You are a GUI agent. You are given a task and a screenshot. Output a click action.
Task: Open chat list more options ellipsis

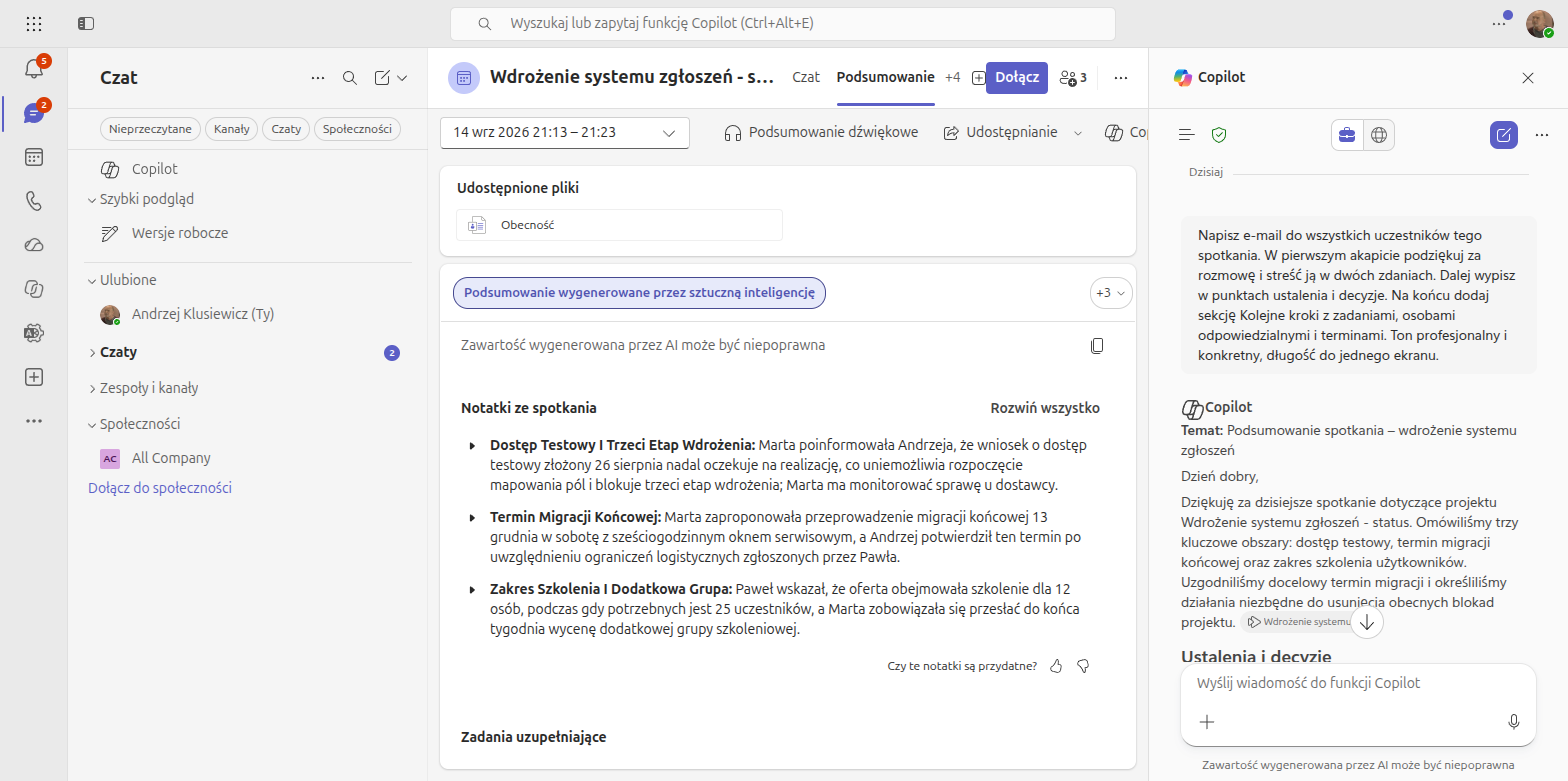pyautogui.click(x=318, y=78)
